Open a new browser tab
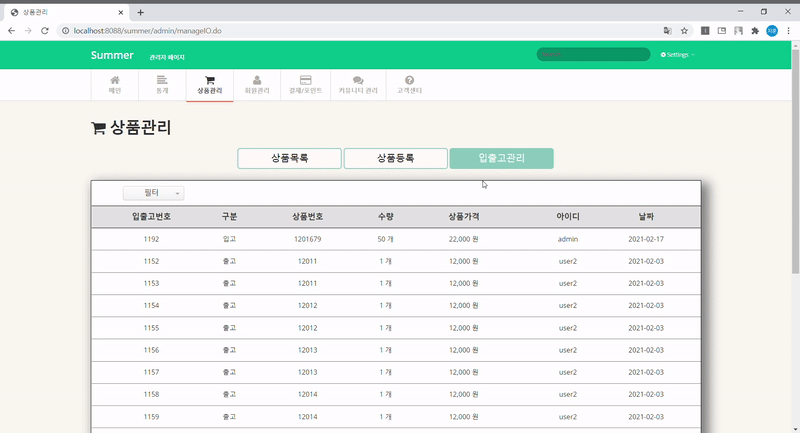 (140, 12)
